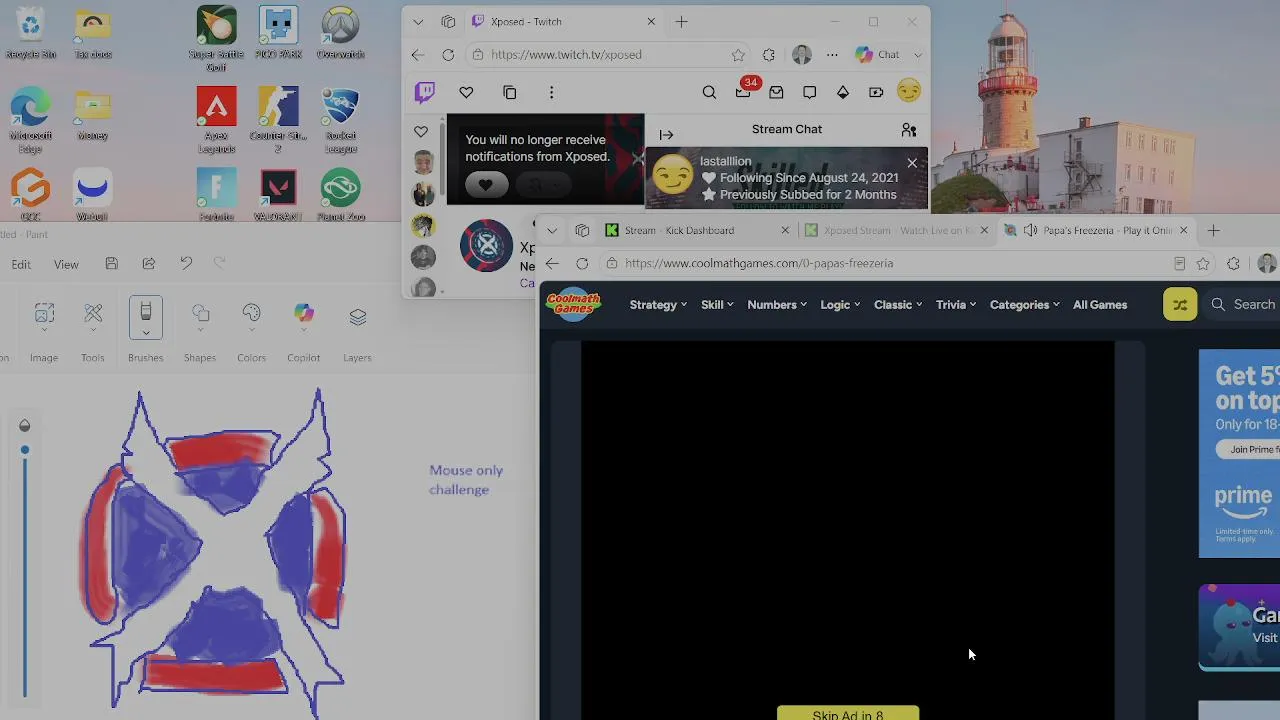Expand the Categories dropdown on Coolmath

tap(1025, 305)
